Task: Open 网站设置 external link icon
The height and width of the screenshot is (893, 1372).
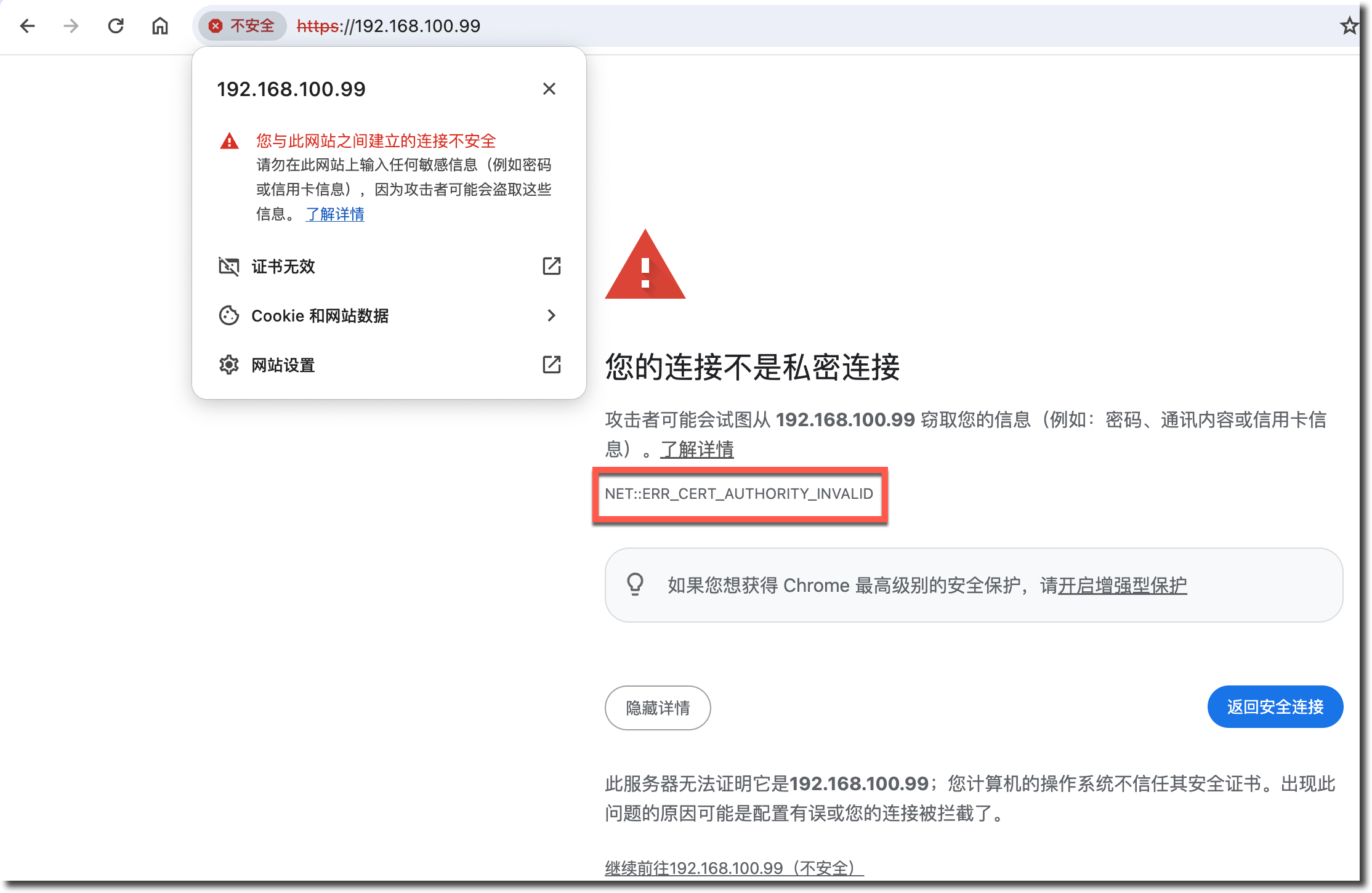Action: pyautogui.click(x=551, y=365)
